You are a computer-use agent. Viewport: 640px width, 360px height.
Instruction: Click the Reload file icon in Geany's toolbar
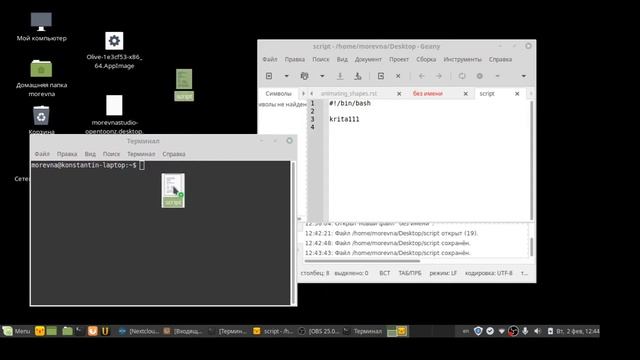pyautogui.click(x=381, y=76)
